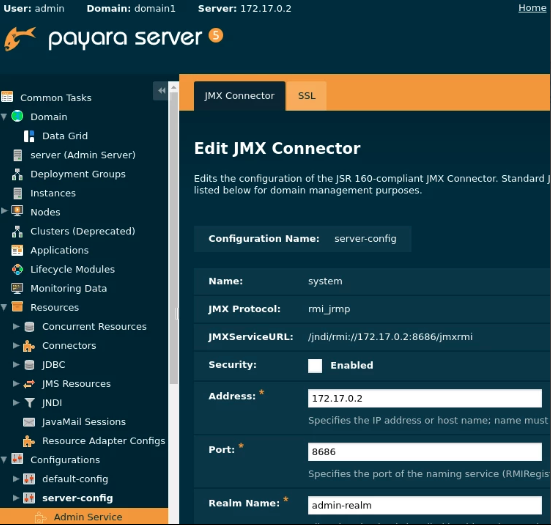Image resolution: width=551 pixels, height=525 pixels.
Task: Expand the Nodes tree node
Action: click(4, 211)
